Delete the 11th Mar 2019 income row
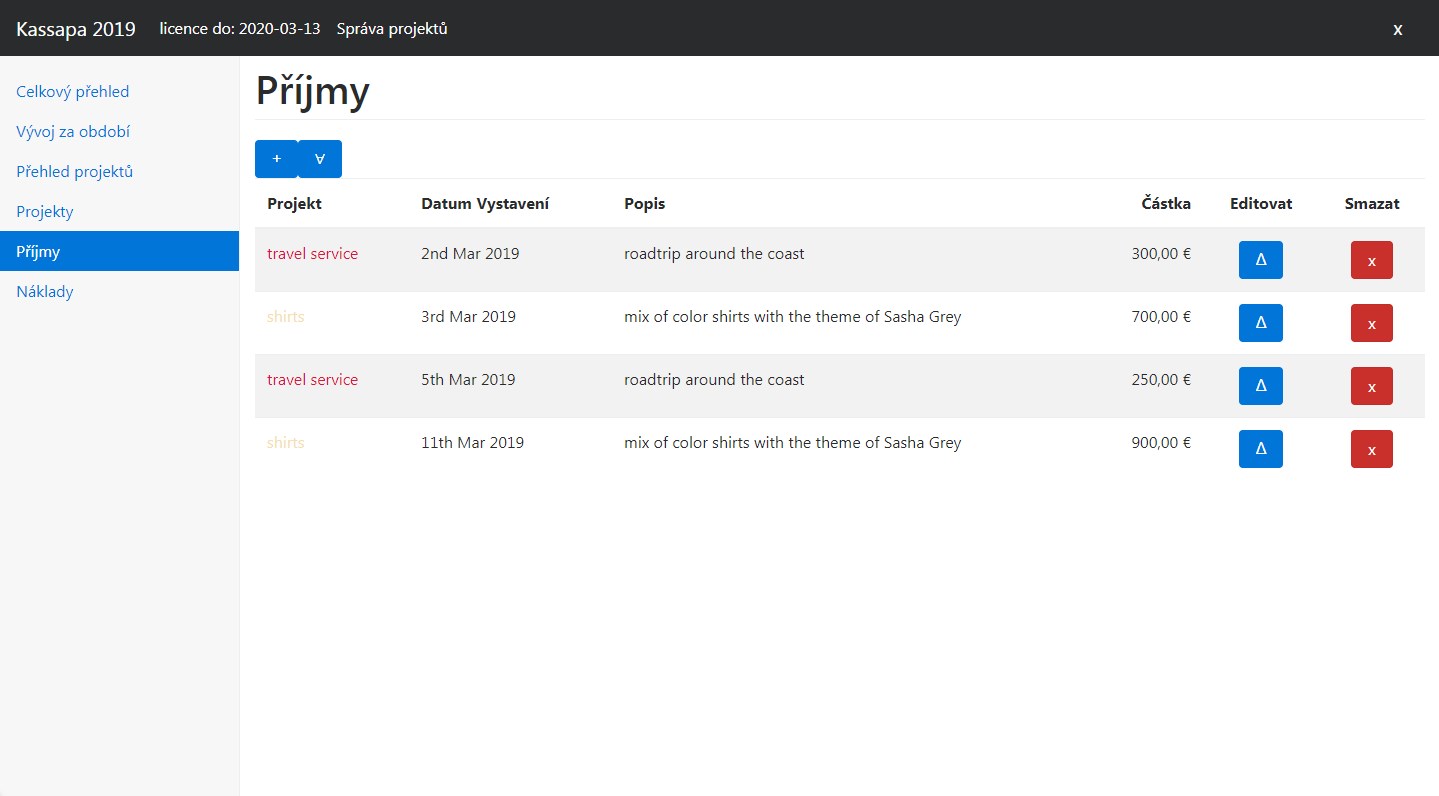Image resolution: width=1439 pixels, height=796 pixels. click(1371, 449)
